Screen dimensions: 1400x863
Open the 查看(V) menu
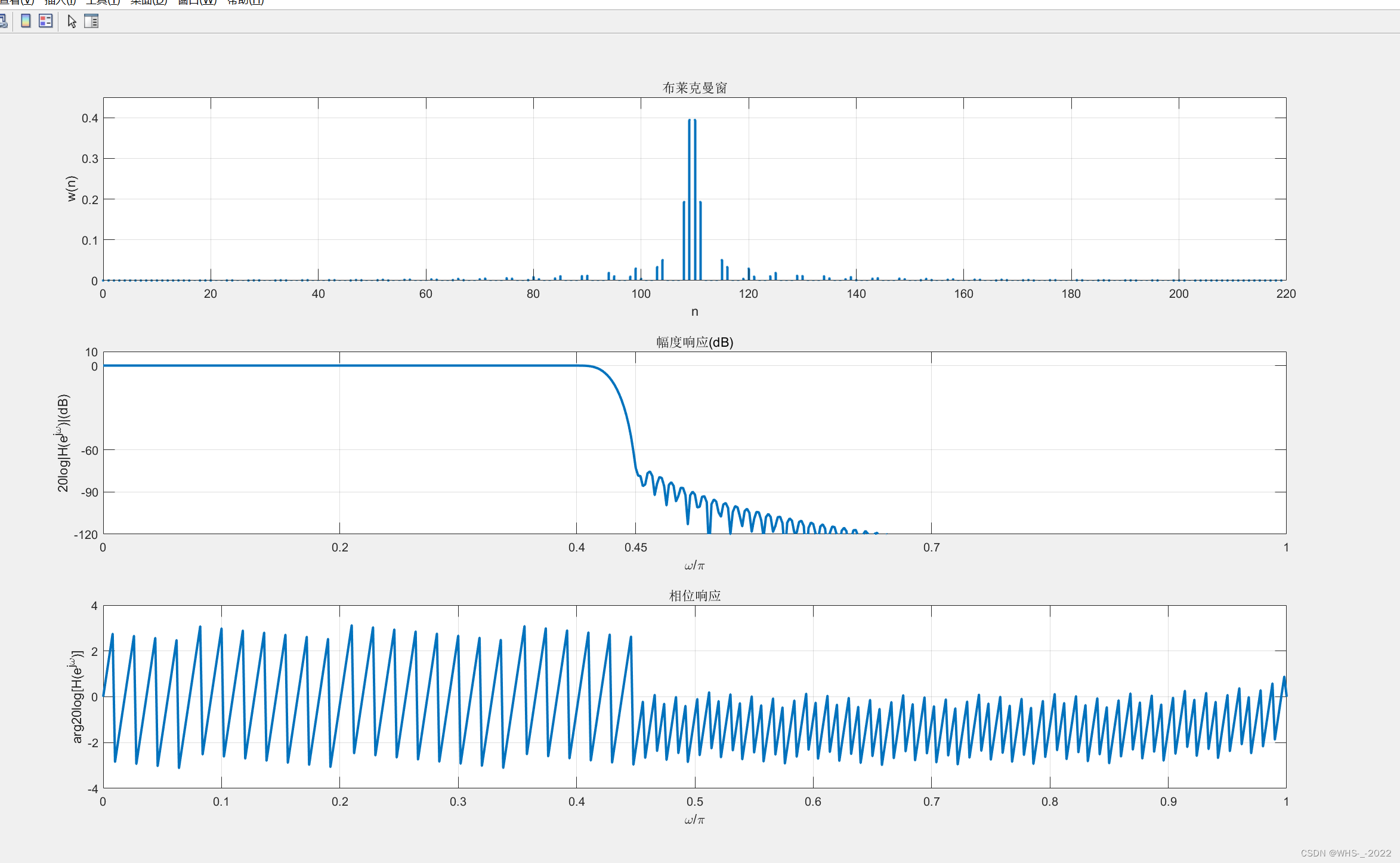(x=17, y=2)
